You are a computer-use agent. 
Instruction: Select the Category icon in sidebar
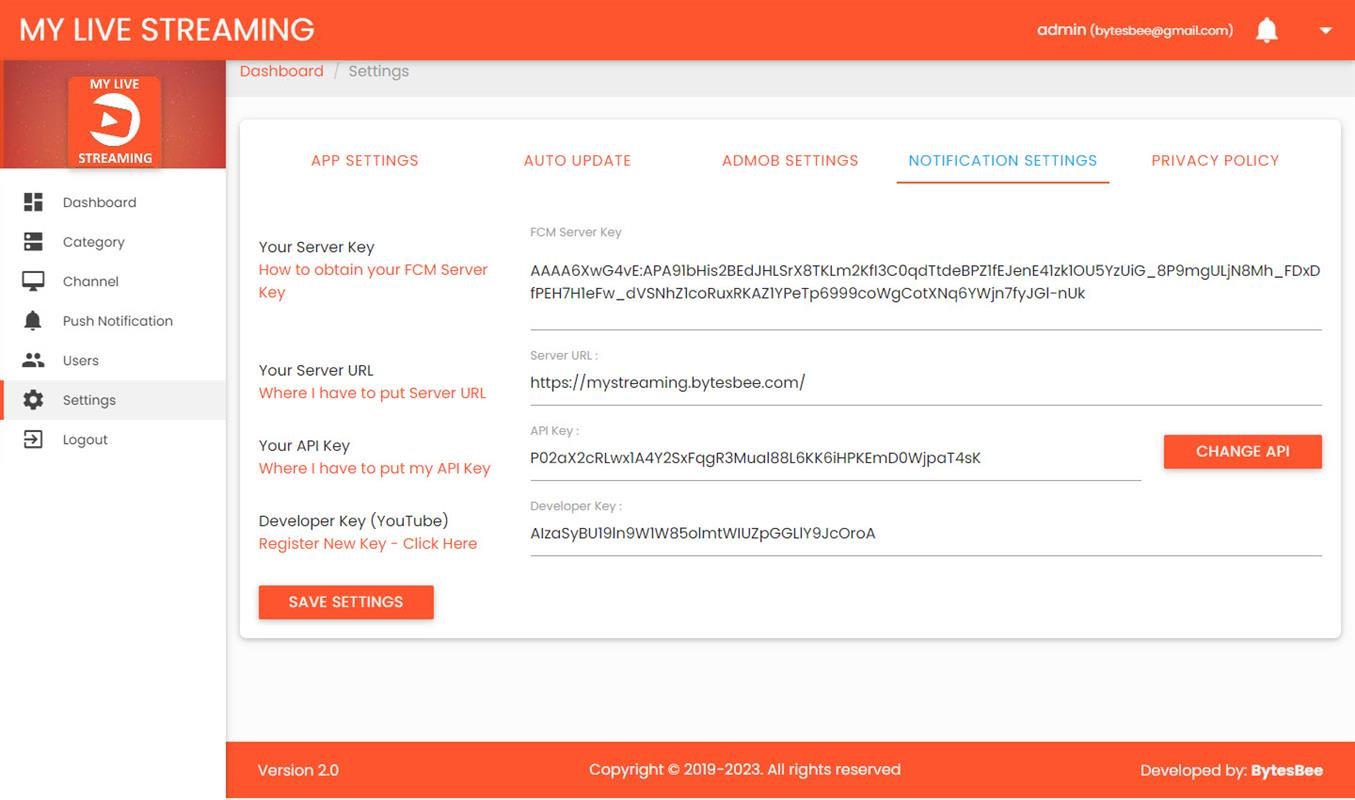[33, 241]
